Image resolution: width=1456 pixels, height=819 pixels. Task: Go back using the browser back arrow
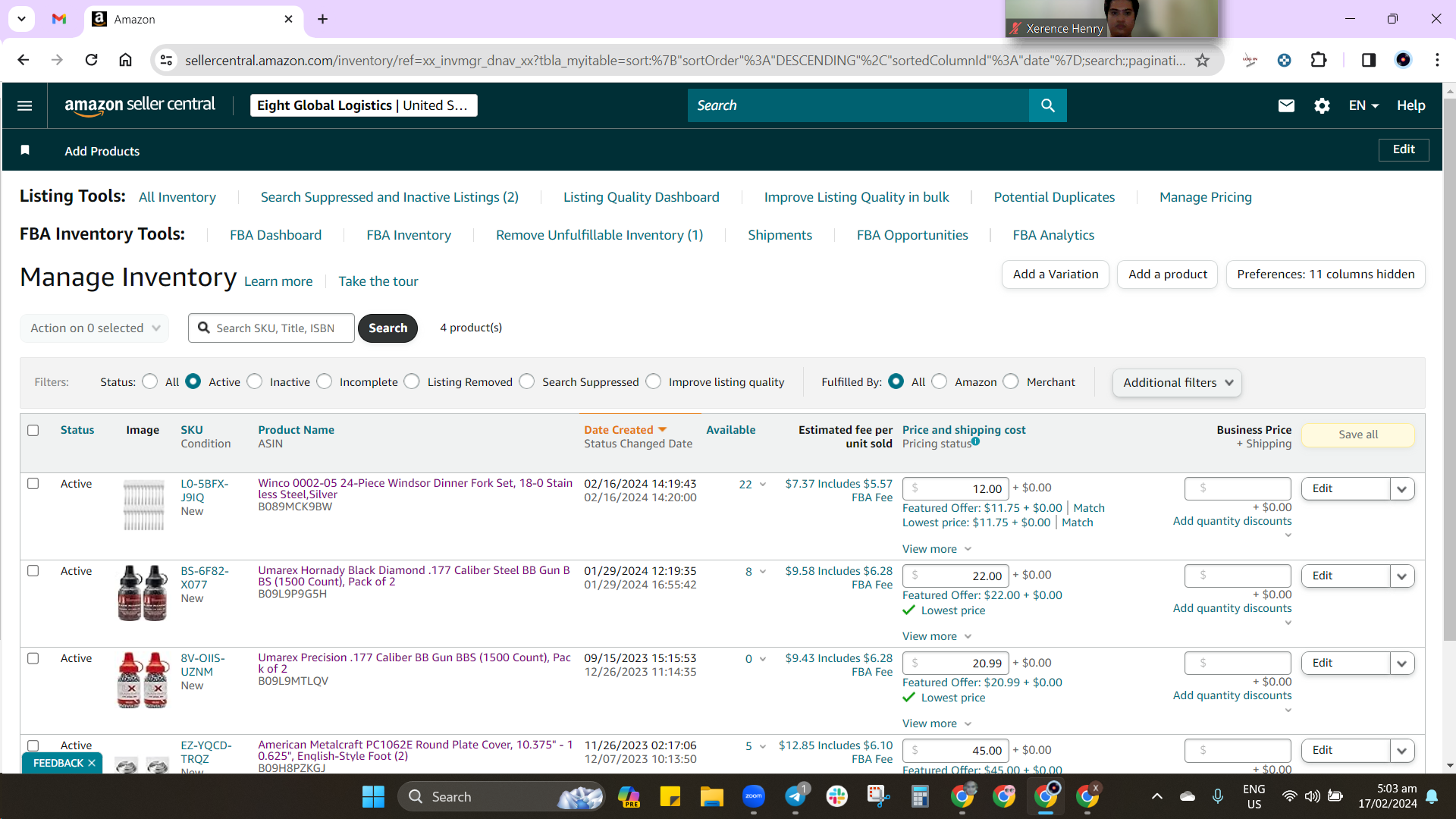click(x=24, y=60)
